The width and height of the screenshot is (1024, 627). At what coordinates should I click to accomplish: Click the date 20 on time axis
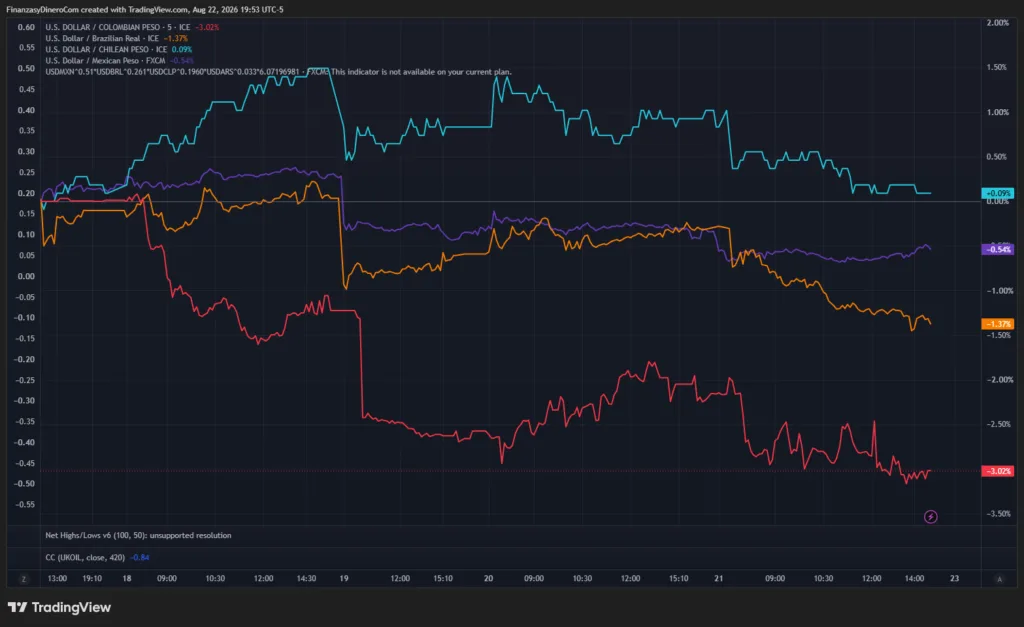(488, 579)
